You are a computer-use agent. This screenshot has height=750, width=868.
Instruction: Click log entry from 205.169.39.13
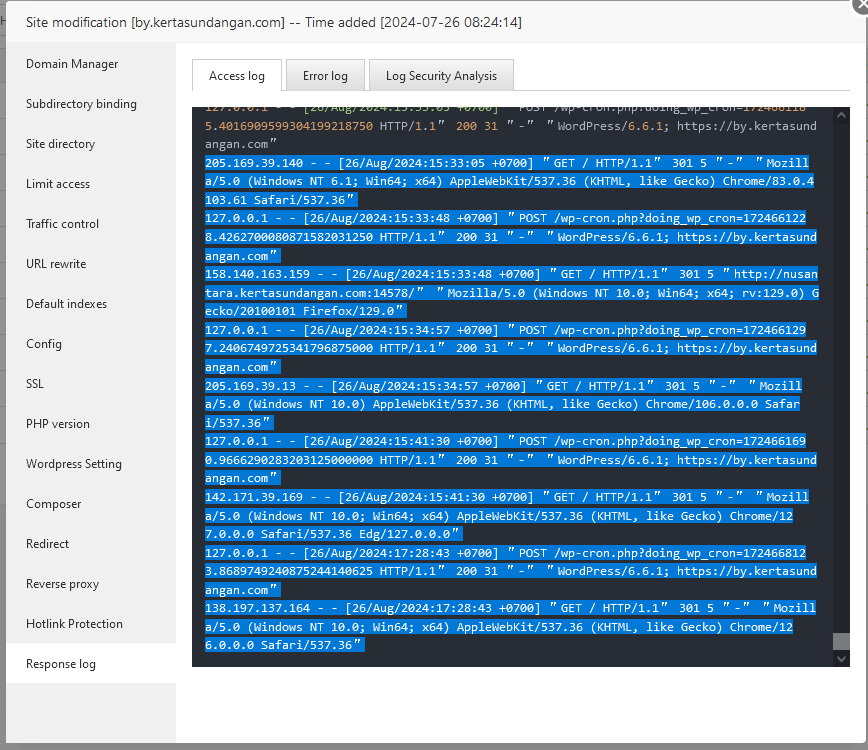click(x=503, y=404)
